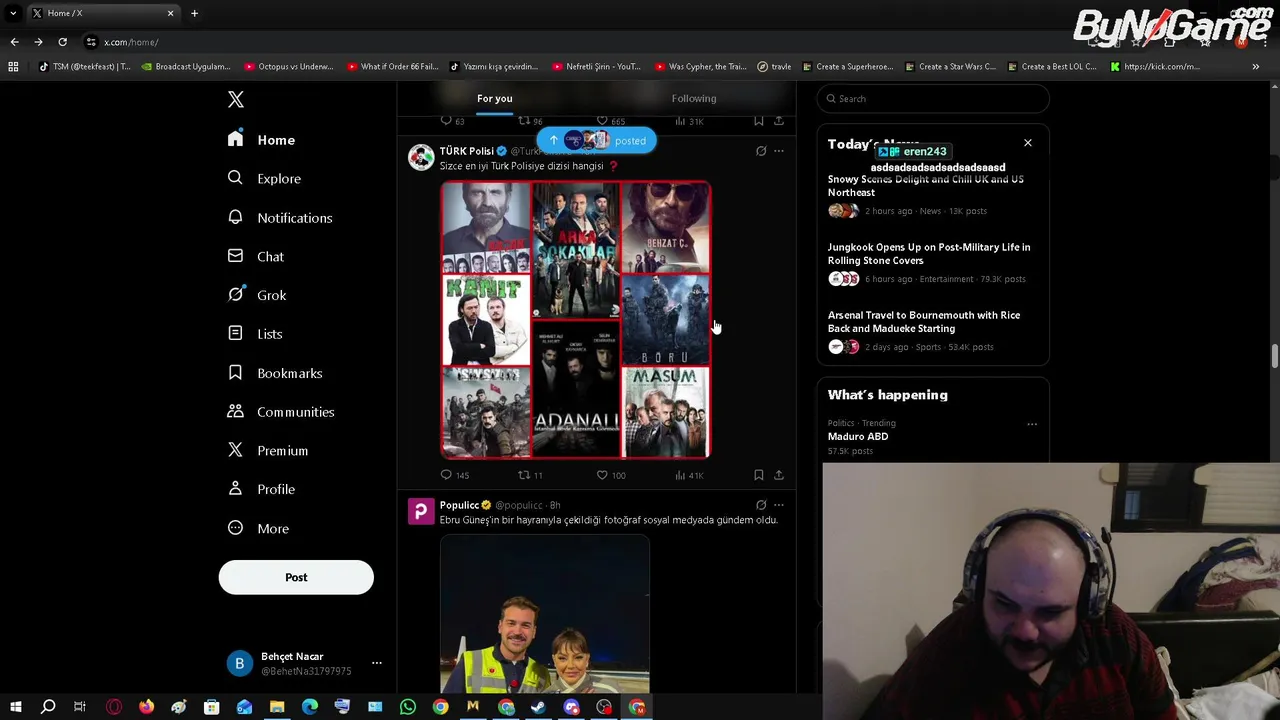
Task: Open the More menu in sidebar
Action: pos(259,528)
